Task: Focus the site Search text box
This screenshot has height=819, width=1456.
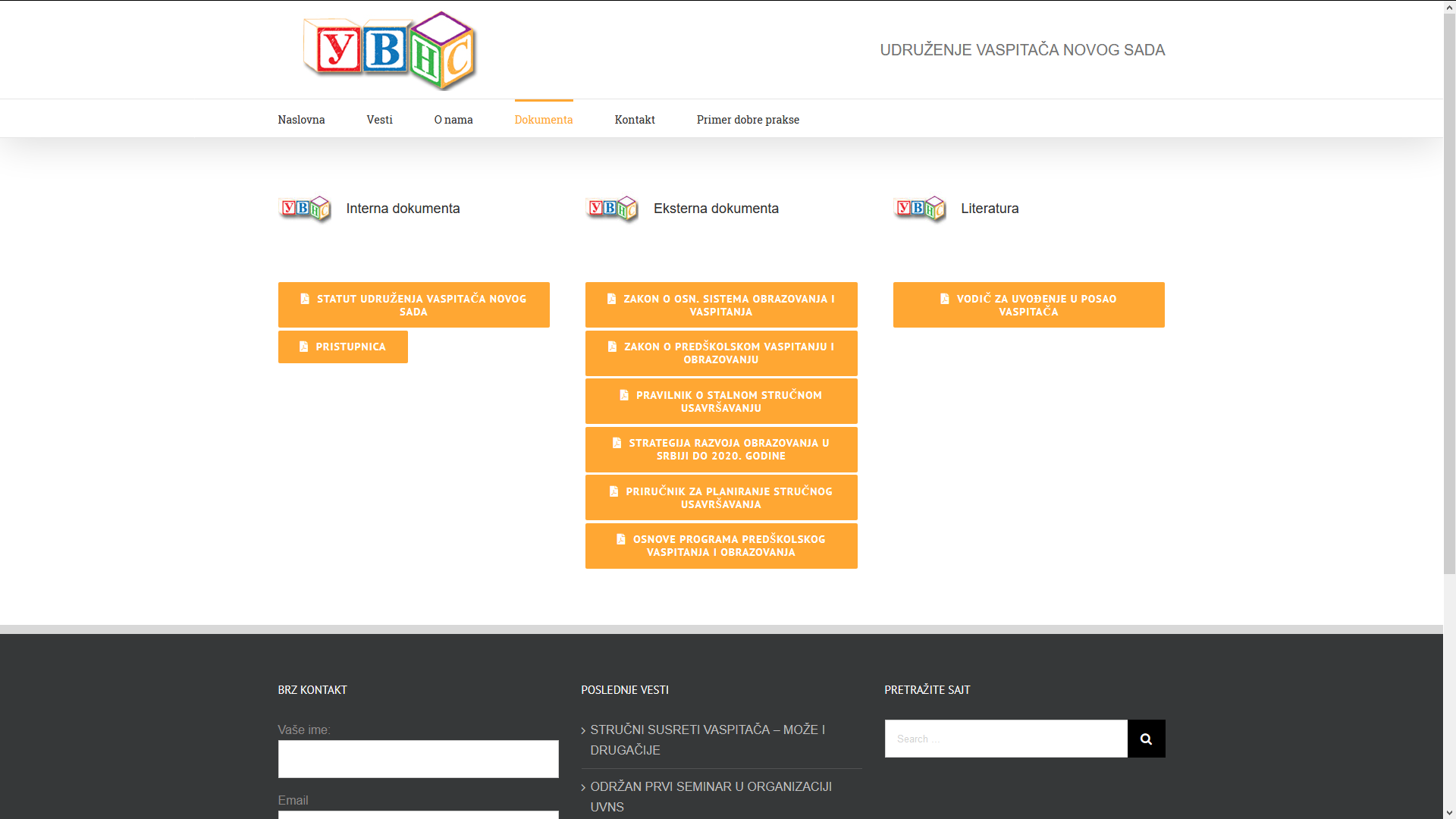Action: 1006,739
